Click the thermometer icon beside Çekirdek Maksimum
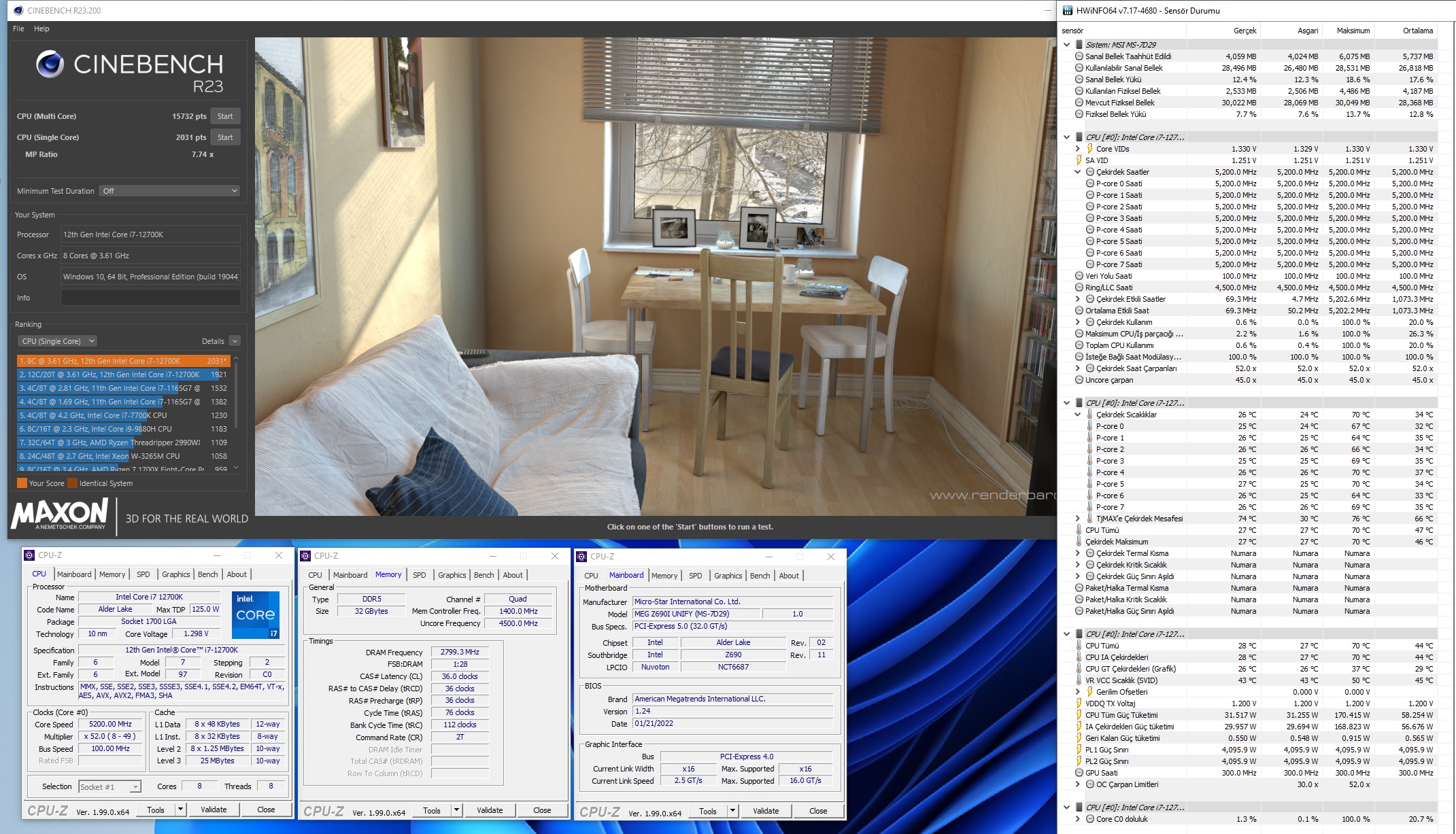The height and width of the screenshot is (834, 1456). pyautogui.click(x=1079, y=542)
